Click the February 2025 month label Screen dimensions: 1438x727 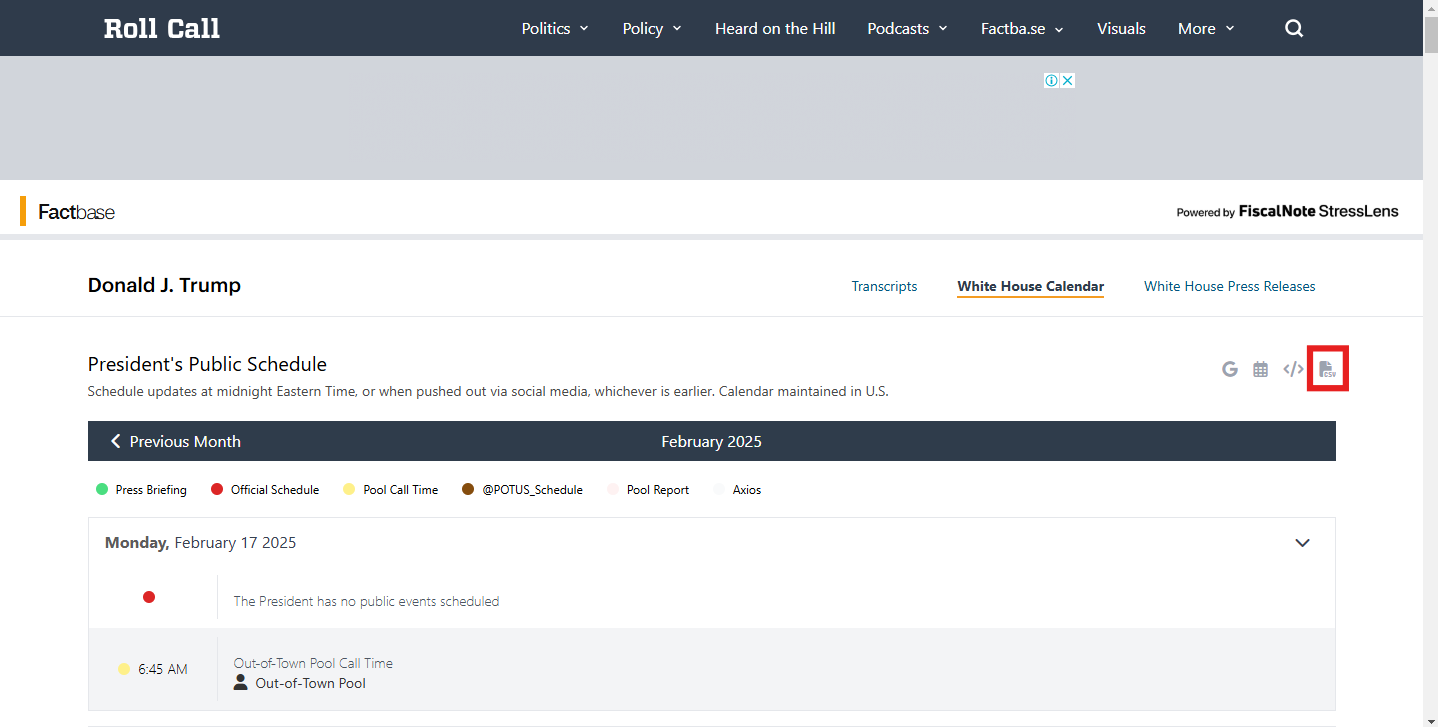click(x=712, y=441)
